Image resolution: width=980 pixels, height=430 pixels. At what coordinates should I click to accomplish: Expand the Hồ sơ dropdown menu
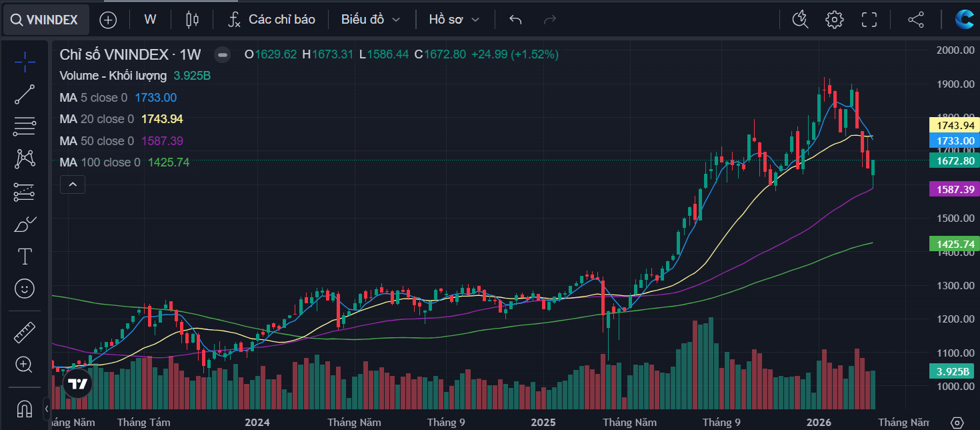454,19
